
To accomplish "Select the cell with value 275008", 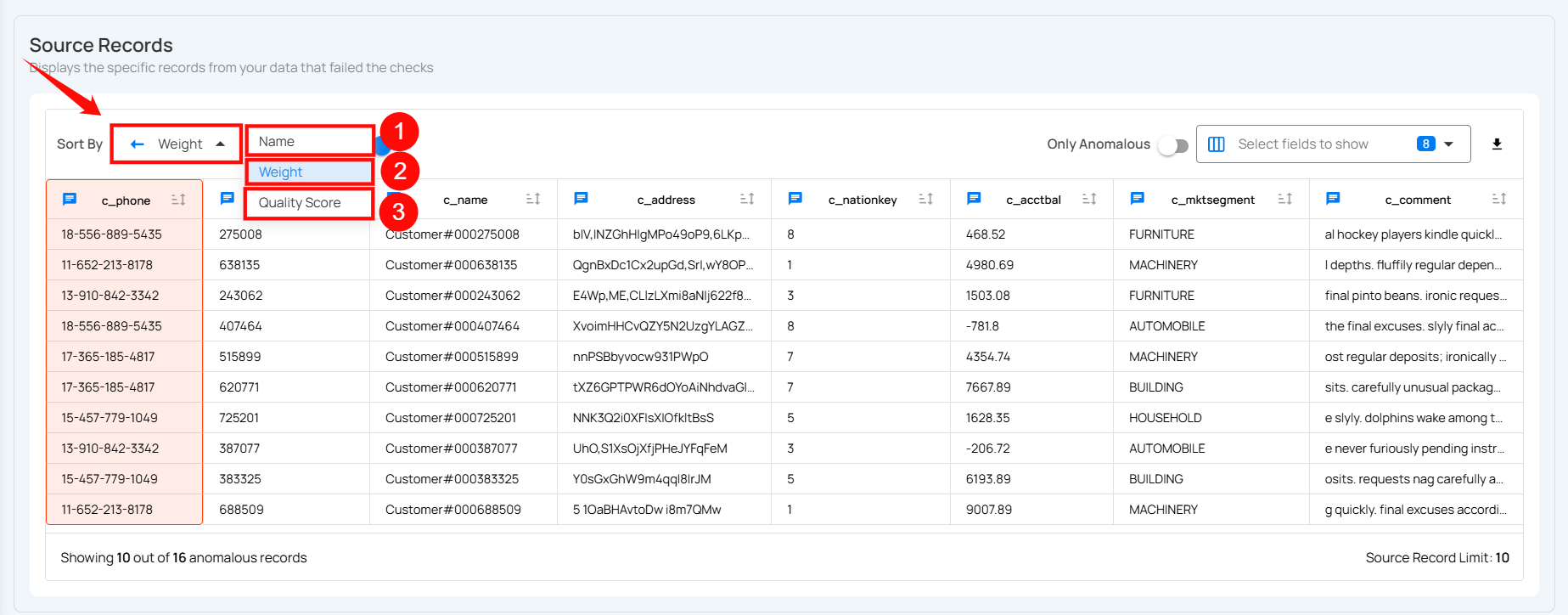I will tap(287, 234).
